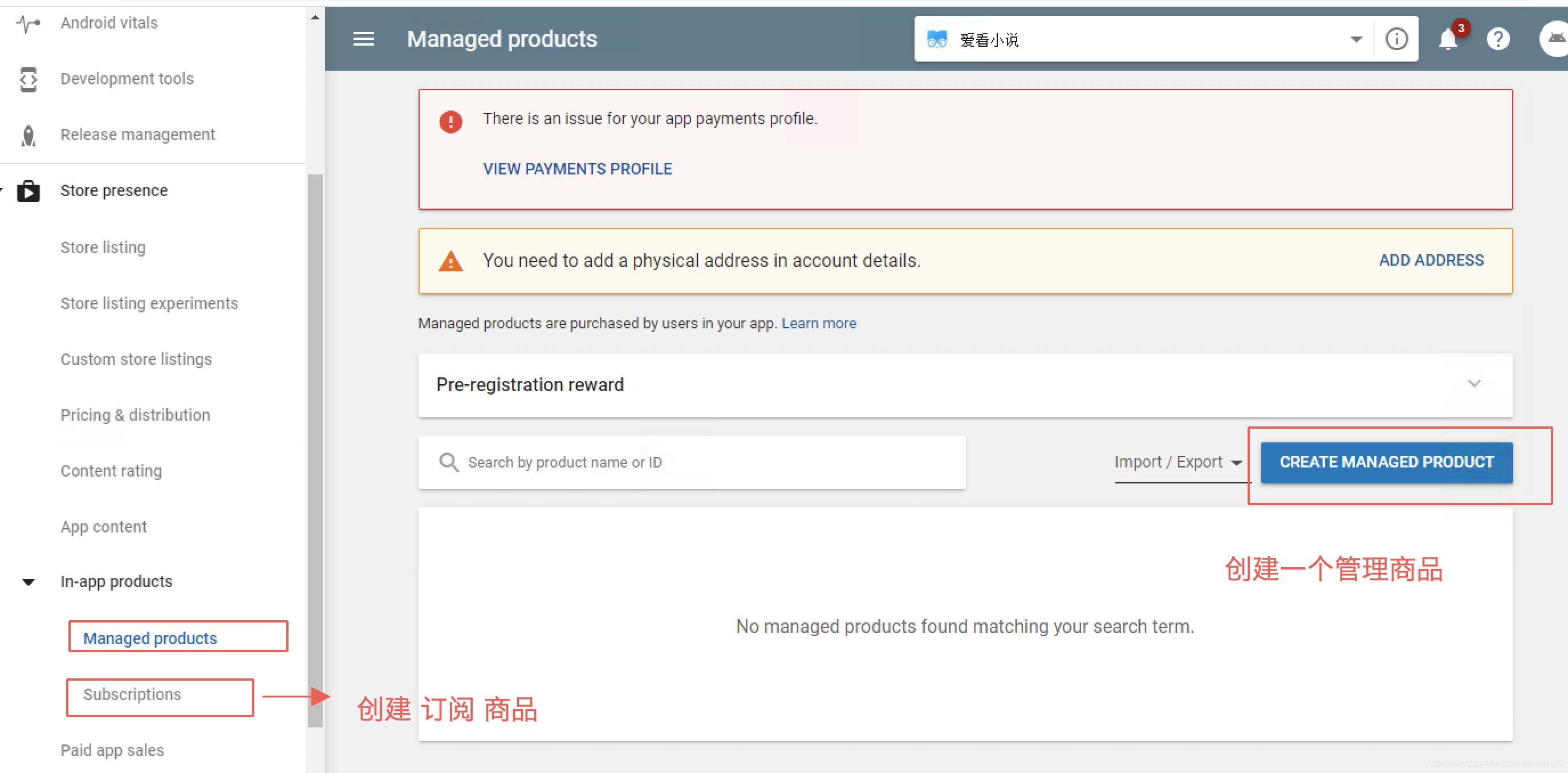Open the app selector dropdown
Image resolution: width=1568 pixels, height=773 pixels.
[1356, 39]
